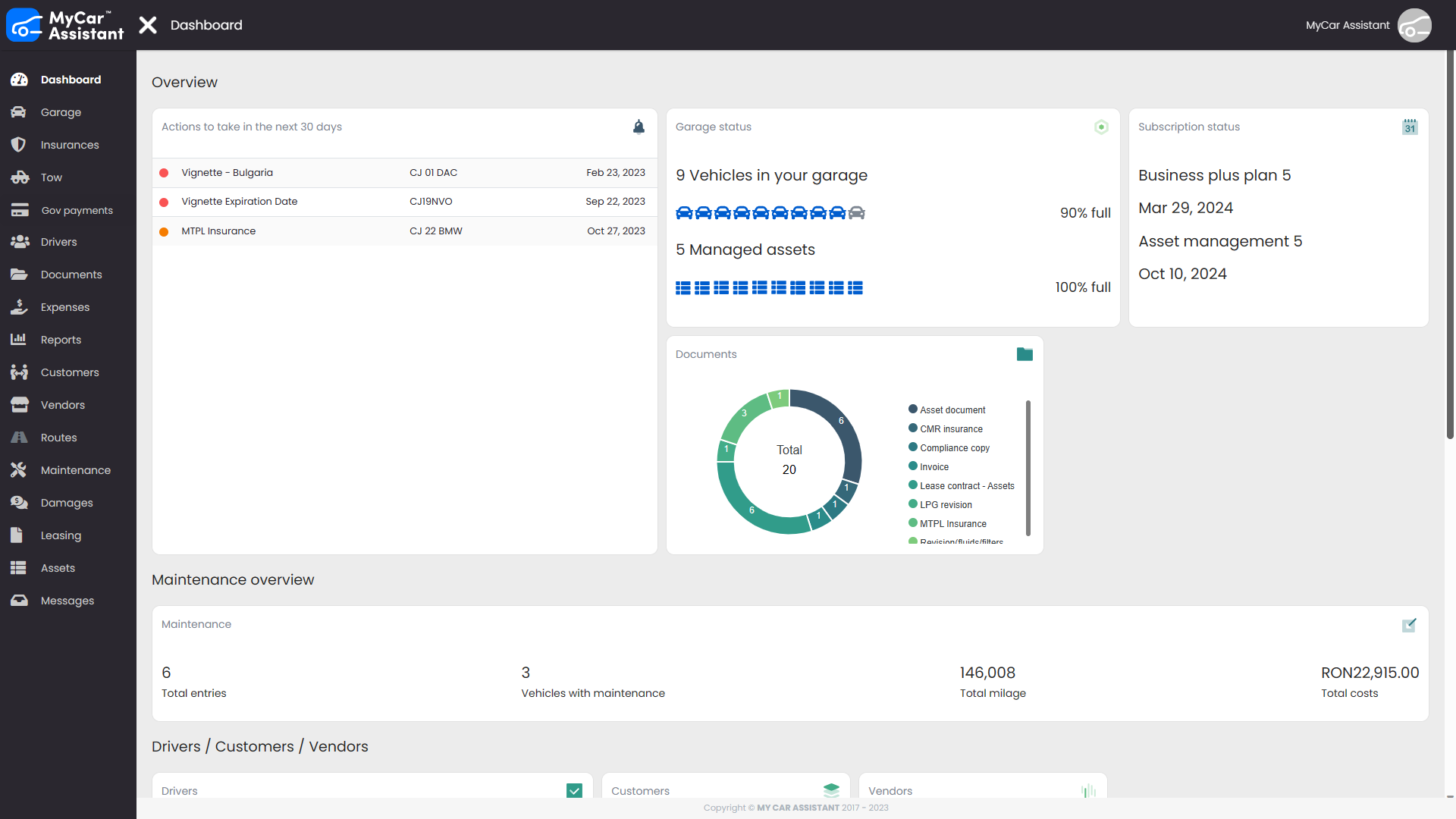Navigate to Expenses
This screenshot has height=819, width=1456.
68,307
